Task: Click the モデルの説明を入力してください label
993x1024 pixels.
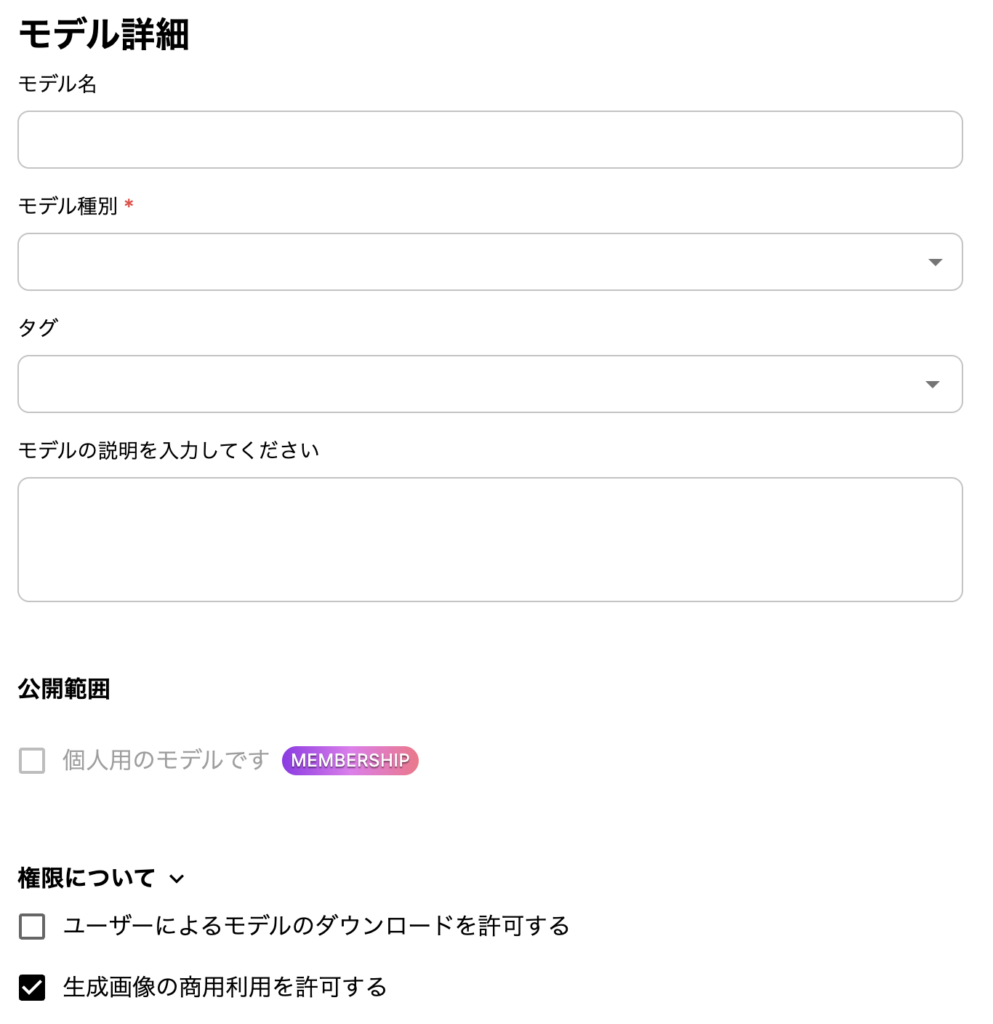Action: 169,450
